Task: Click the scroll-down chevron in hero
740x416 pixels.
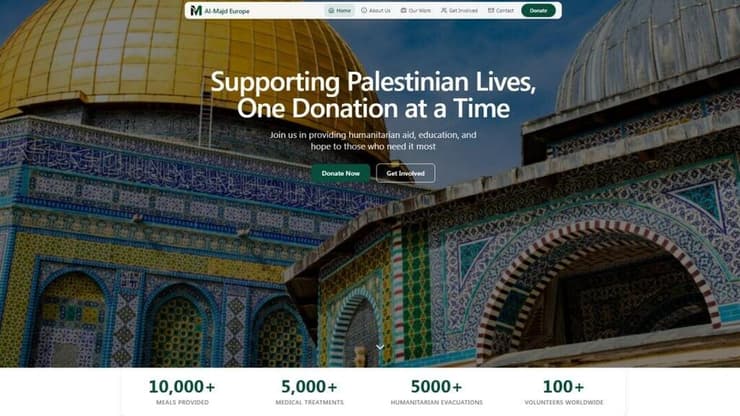Action: 380,347
